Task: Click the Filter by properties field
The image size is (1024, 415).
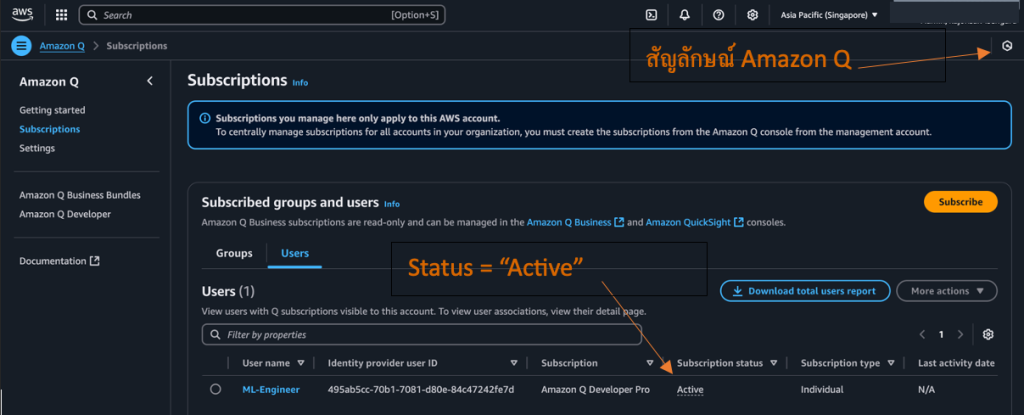Action: 422,335
